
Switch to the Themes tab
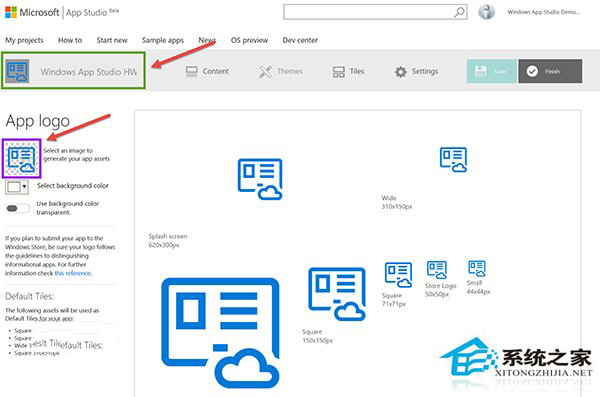click(x=280, y=72)
